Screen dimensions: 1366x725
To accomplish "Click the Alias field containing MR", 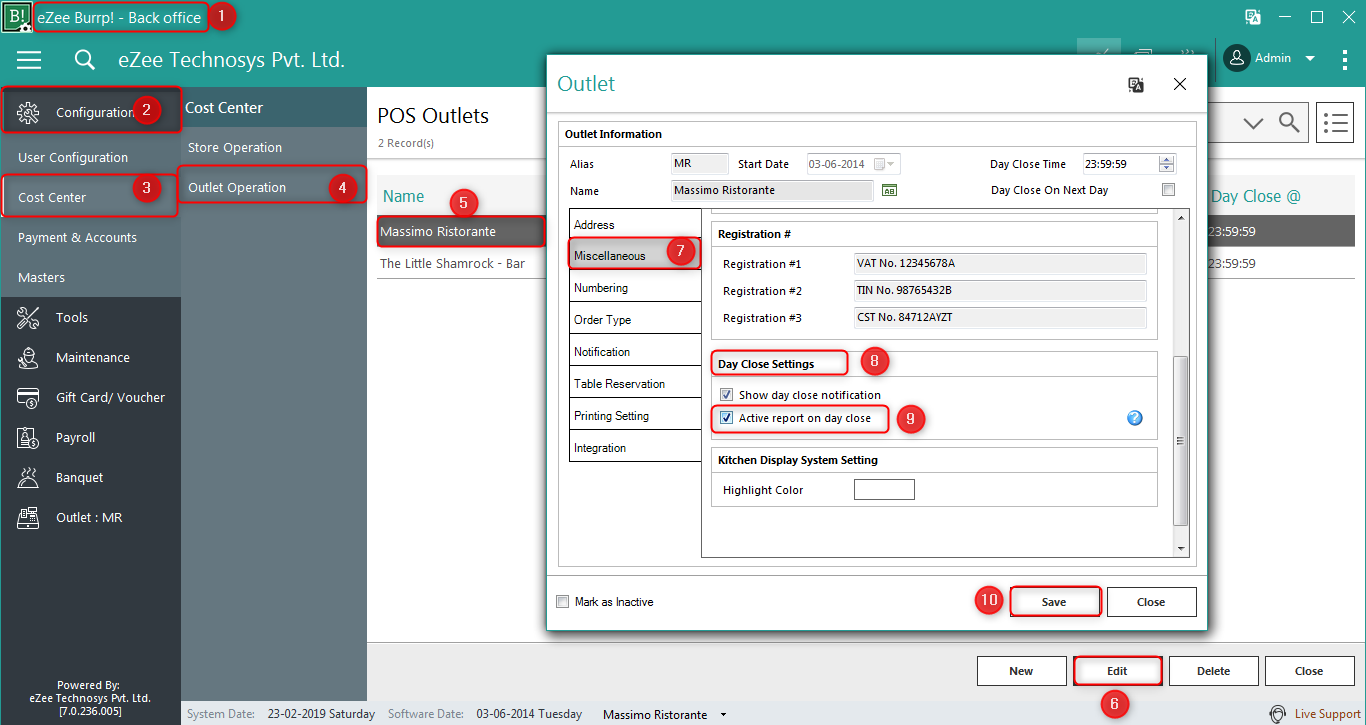I will [x=700, y=164].
